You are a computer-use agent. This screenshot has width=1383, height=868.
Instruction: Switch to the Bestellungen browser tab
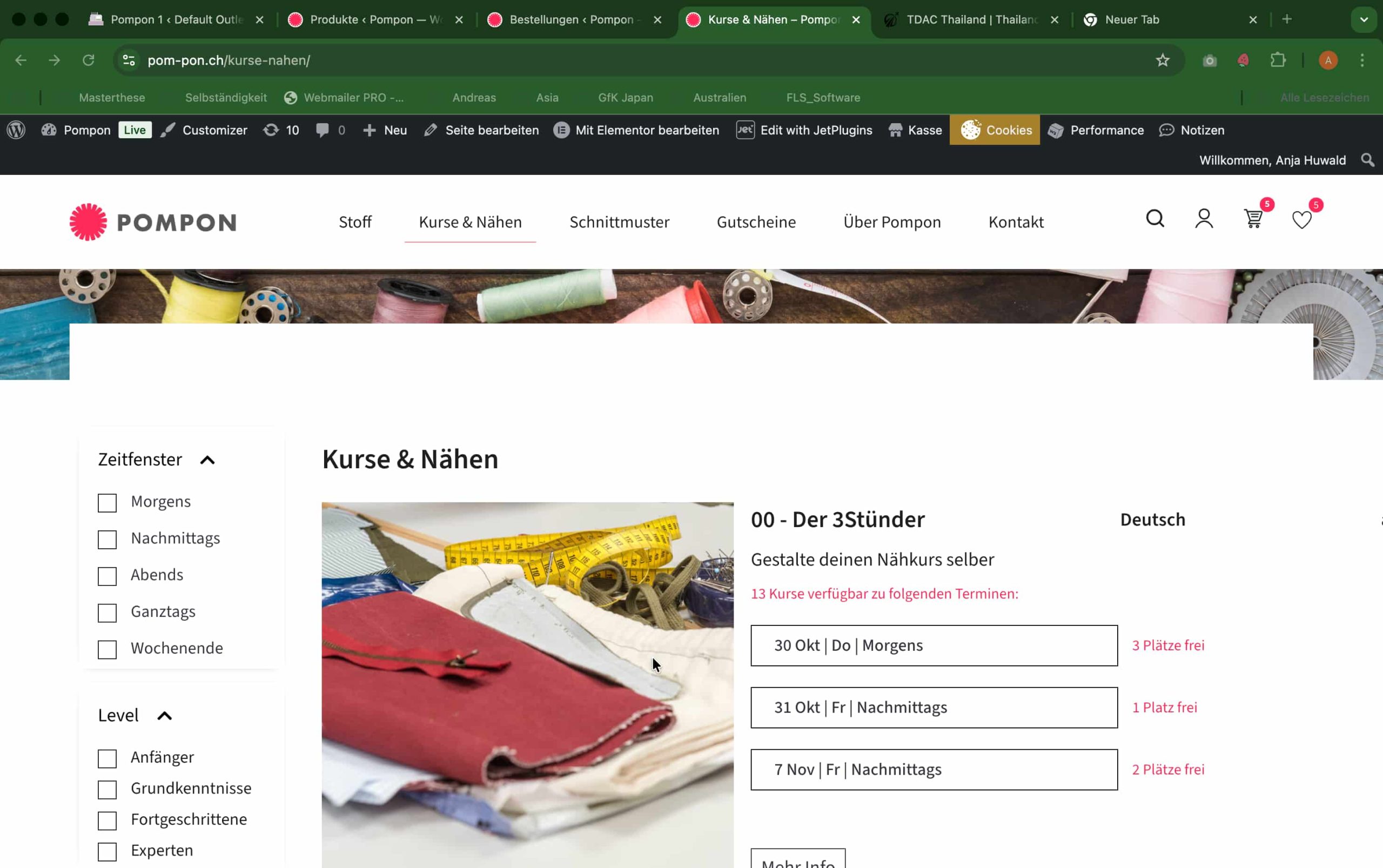(x=571, y=19)
